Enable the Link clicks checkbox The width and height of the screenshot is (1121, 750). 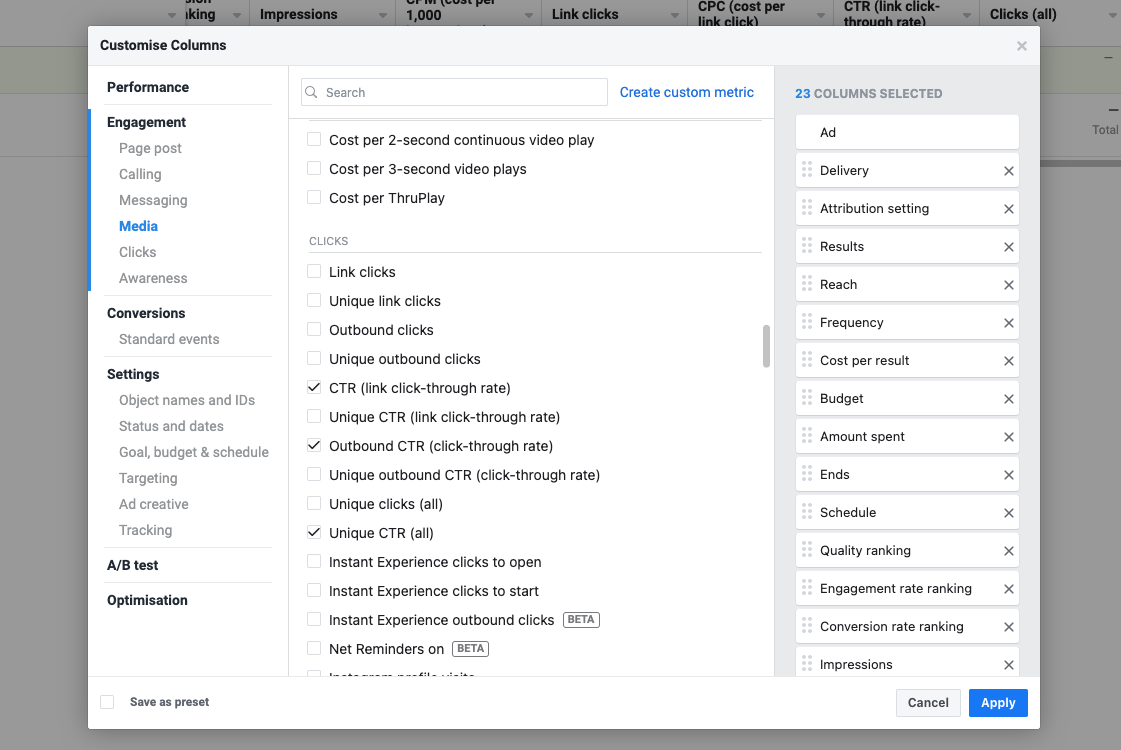click(x=314, y=272)
